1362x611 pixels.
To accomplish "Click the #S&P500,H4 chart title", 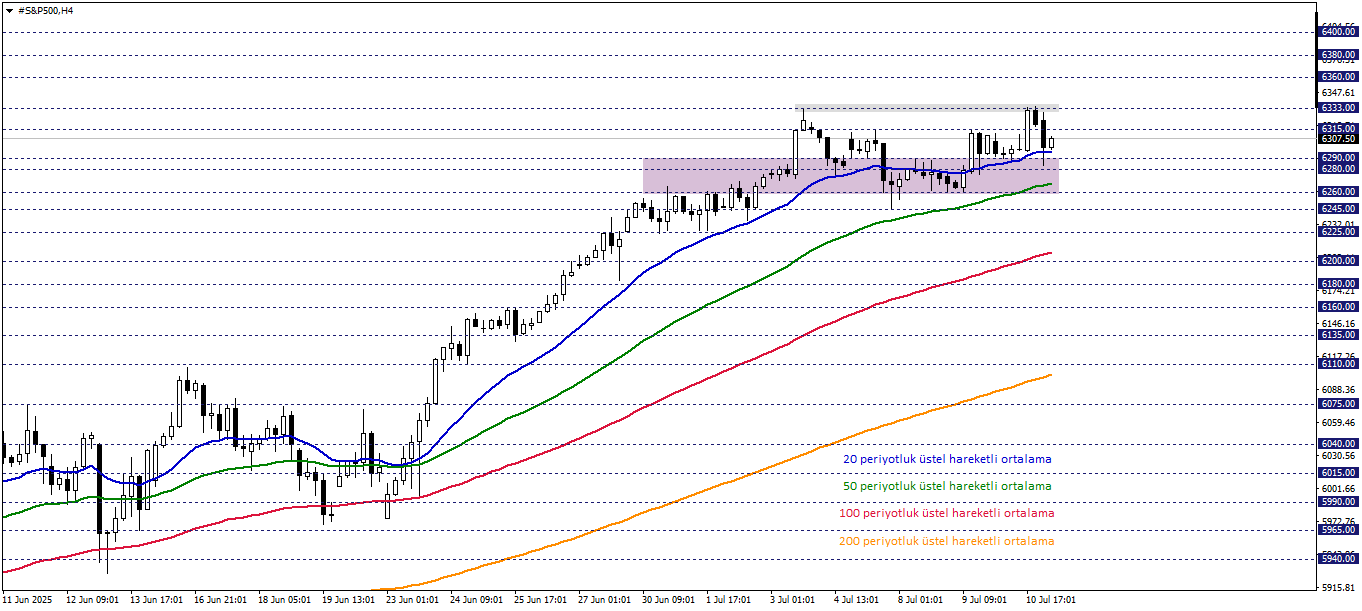I will point(45,10).
